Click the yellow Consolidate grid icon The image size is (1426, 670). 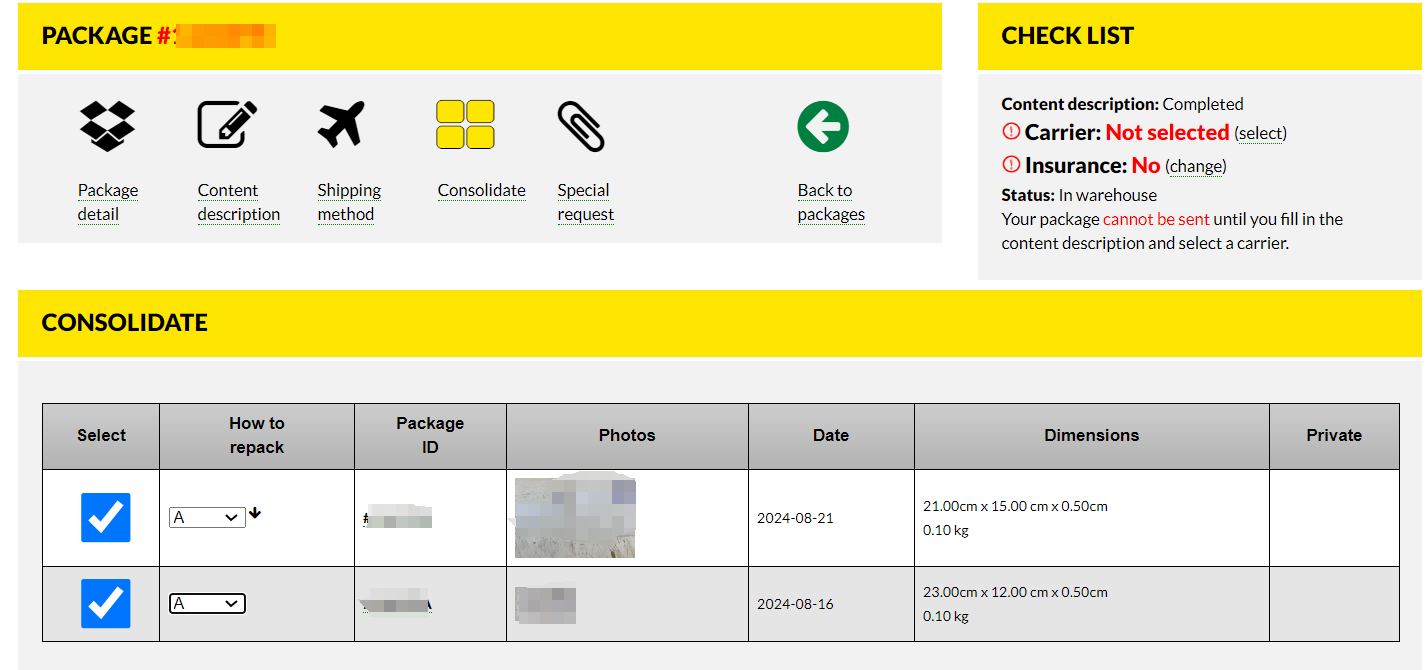point(466,125)
